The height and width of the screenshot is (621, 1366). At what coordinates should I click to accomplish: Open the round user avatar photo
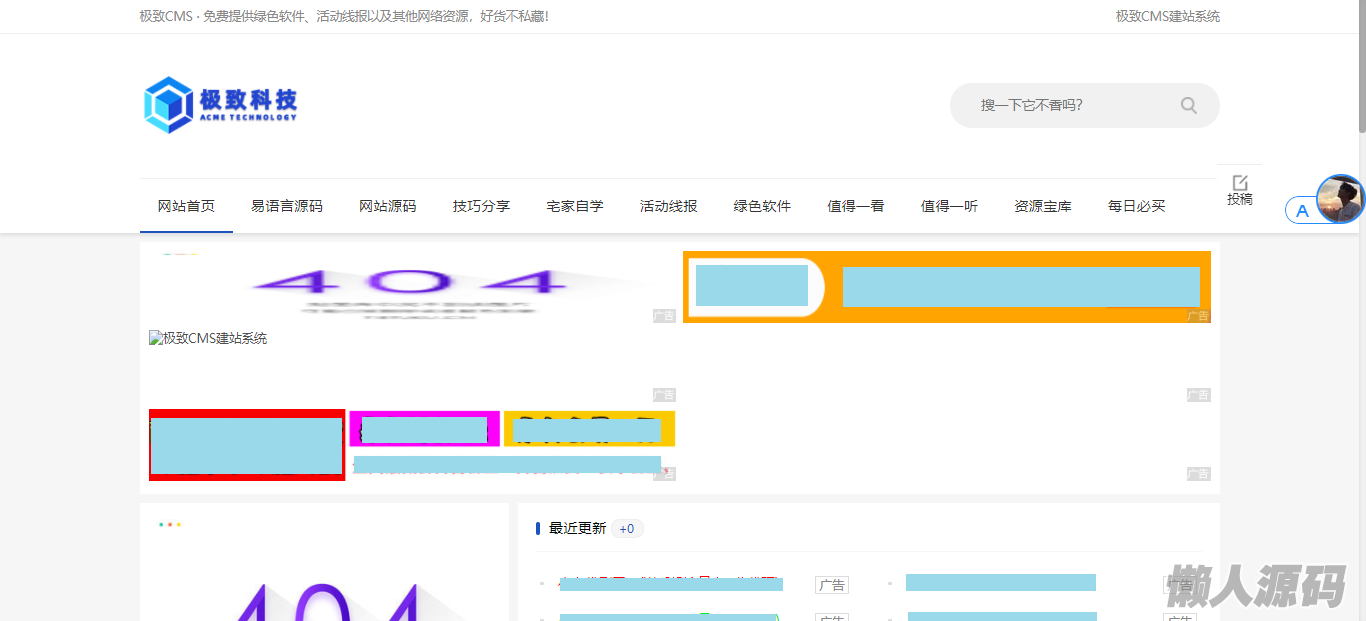pos(1340,199)
